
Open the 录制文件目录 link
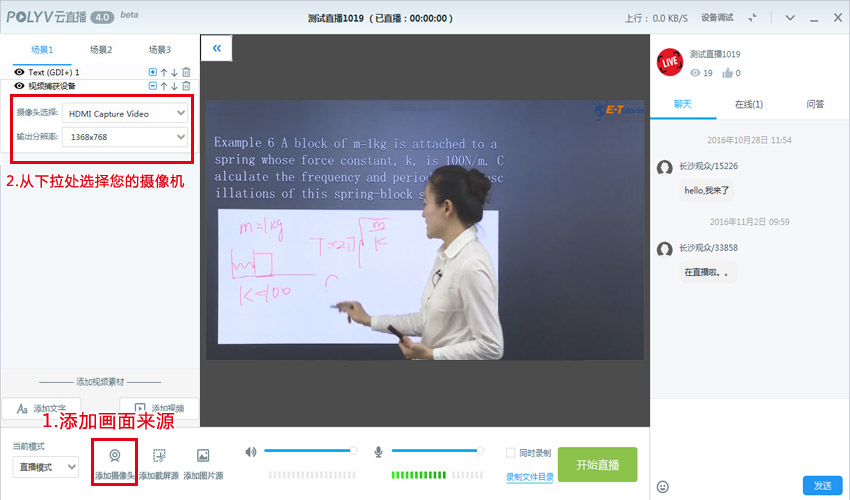[x=529, y=477]
